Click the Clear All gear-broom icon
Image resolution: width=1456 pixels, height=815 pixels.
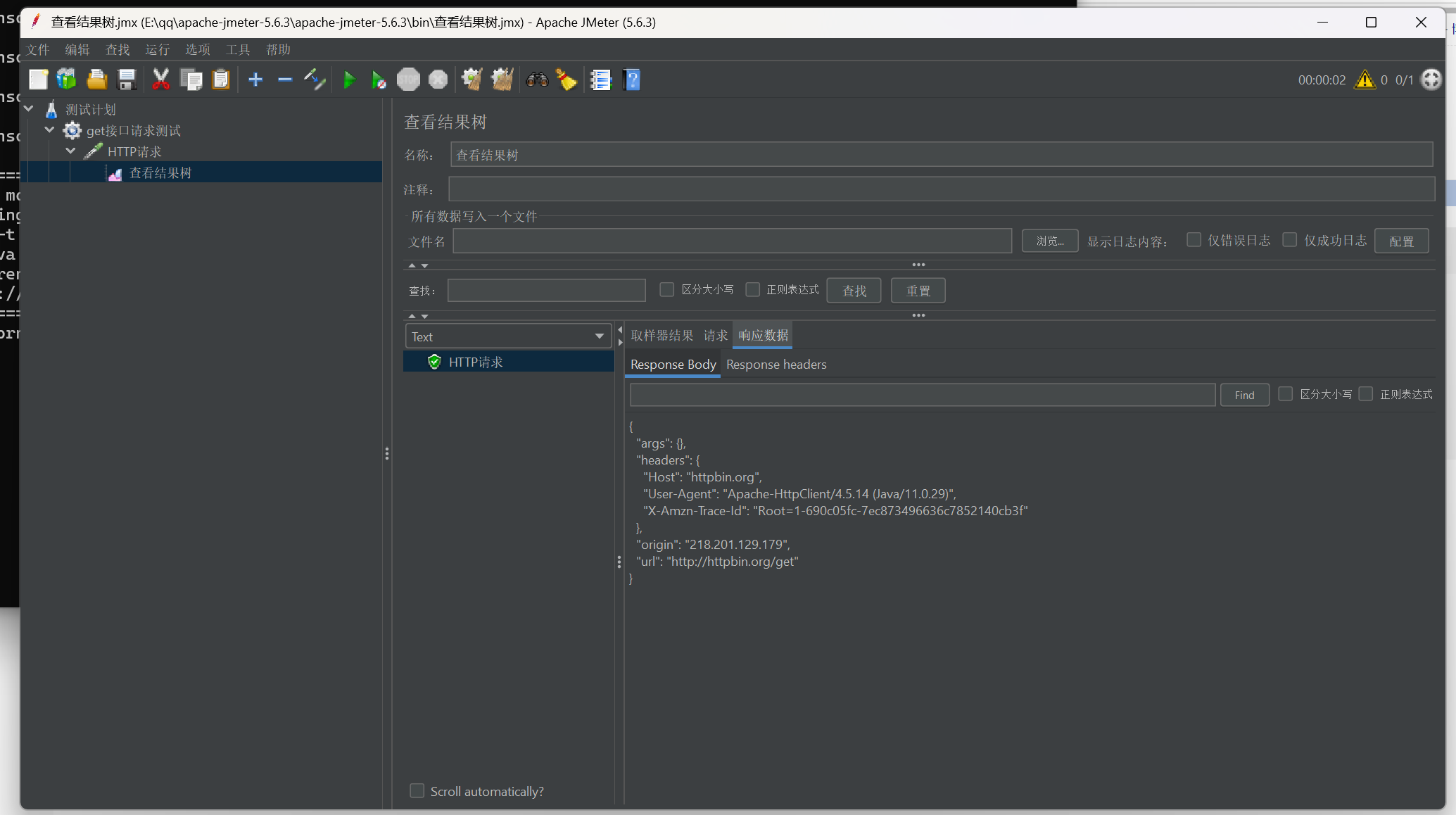pyautogui.click(x=502, y=80)
